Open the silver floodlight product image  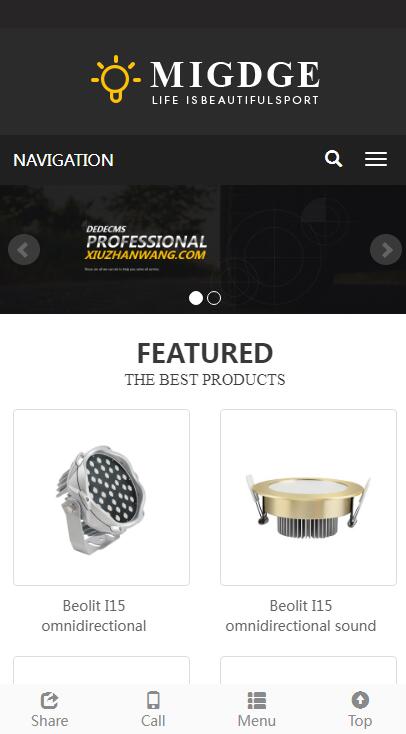point(102,498)
